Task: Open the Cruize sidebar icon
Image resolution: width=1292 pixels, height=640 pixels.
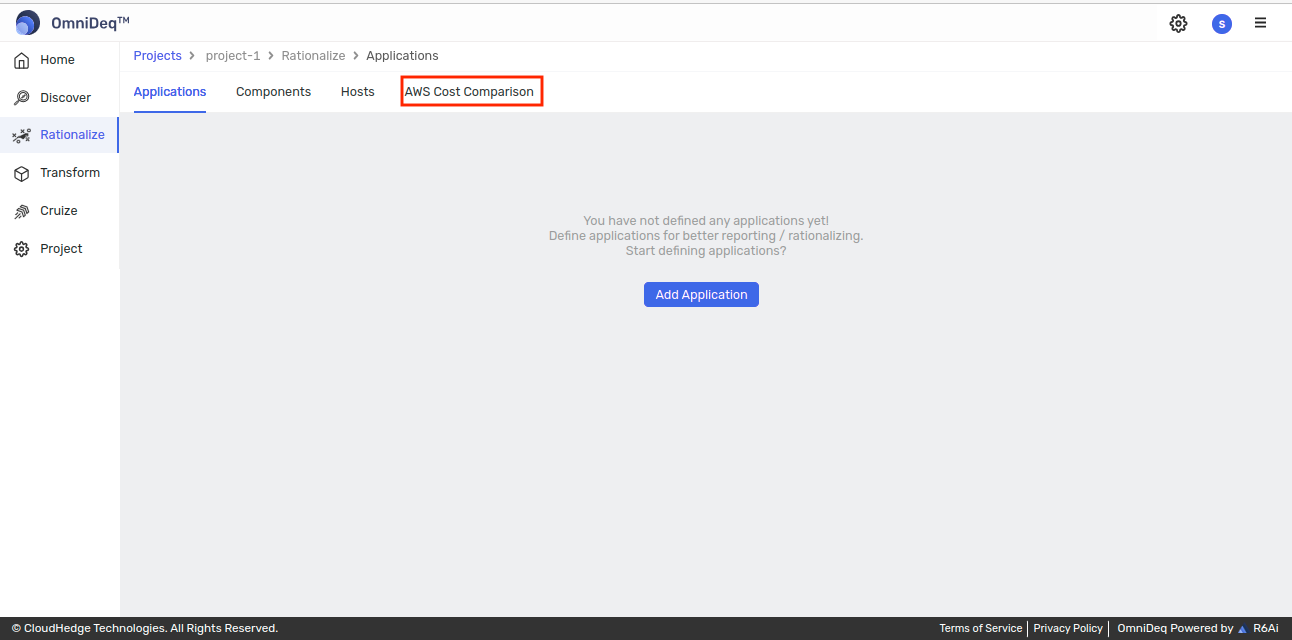Action: click(x=21, y=211)
